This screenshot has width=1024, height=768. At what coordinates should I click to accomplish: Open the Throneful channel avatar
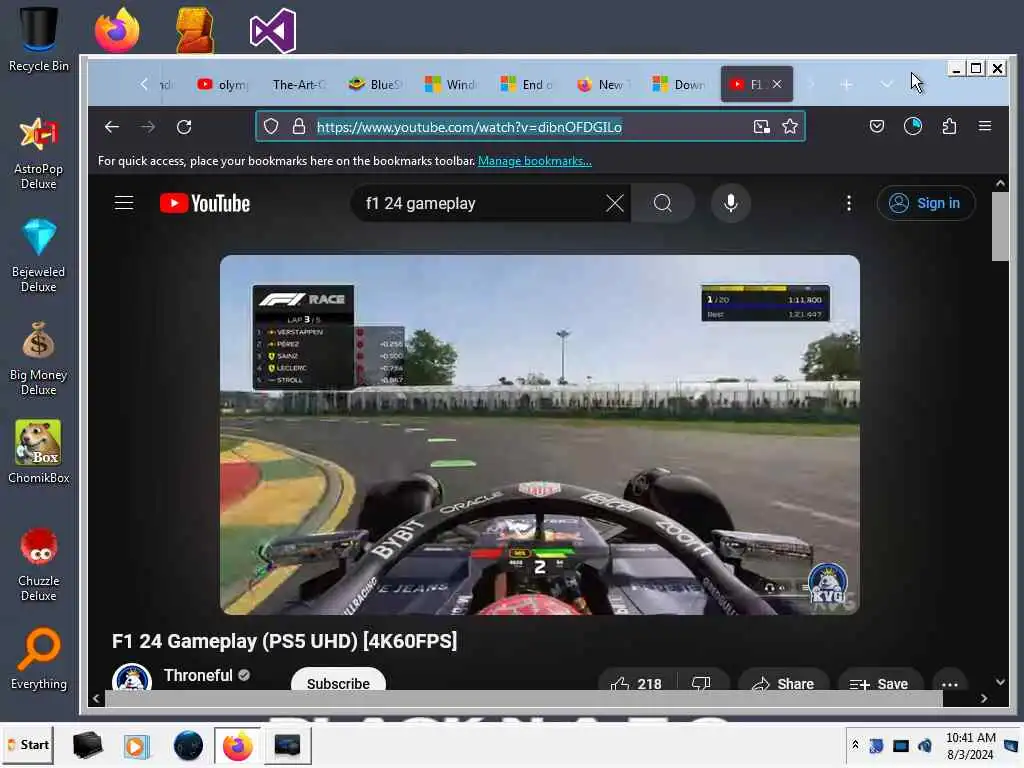point(132,677)
